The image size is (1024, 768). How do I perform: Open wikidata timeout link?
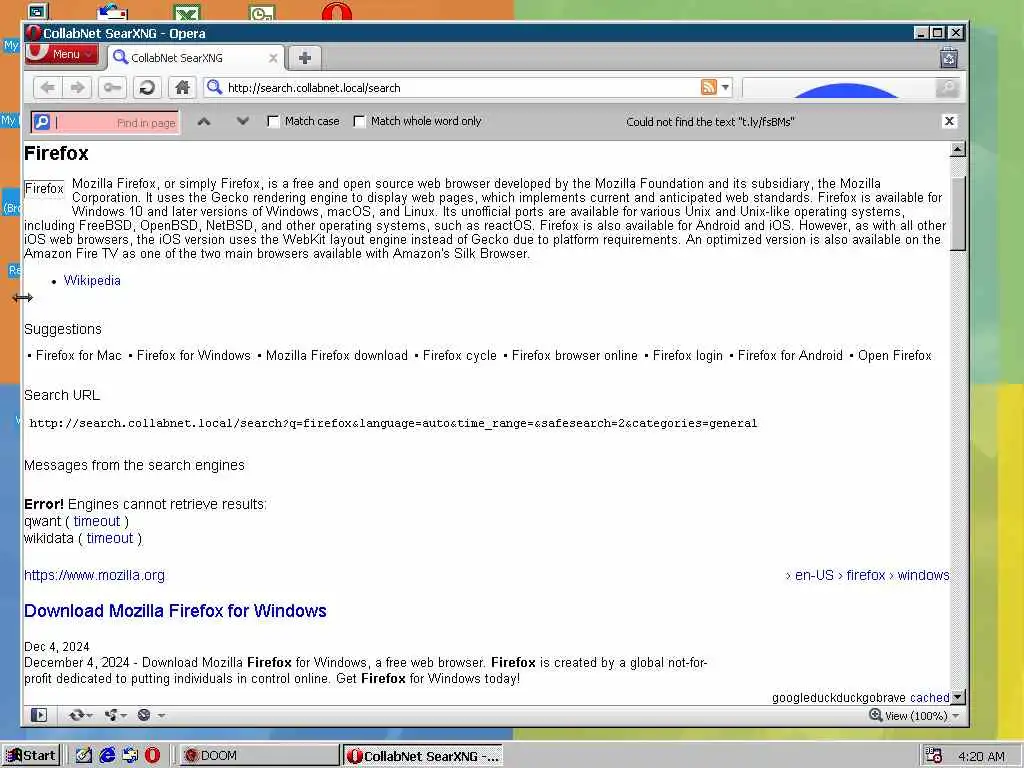(110, 538)
